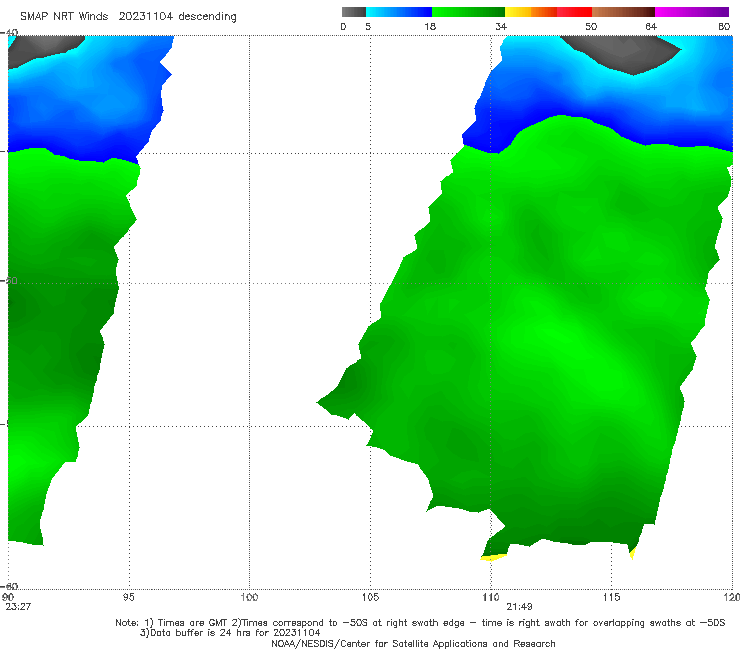
Task: Click the gray low-wind patch in the right swath
Action: (x=623, y=52)
